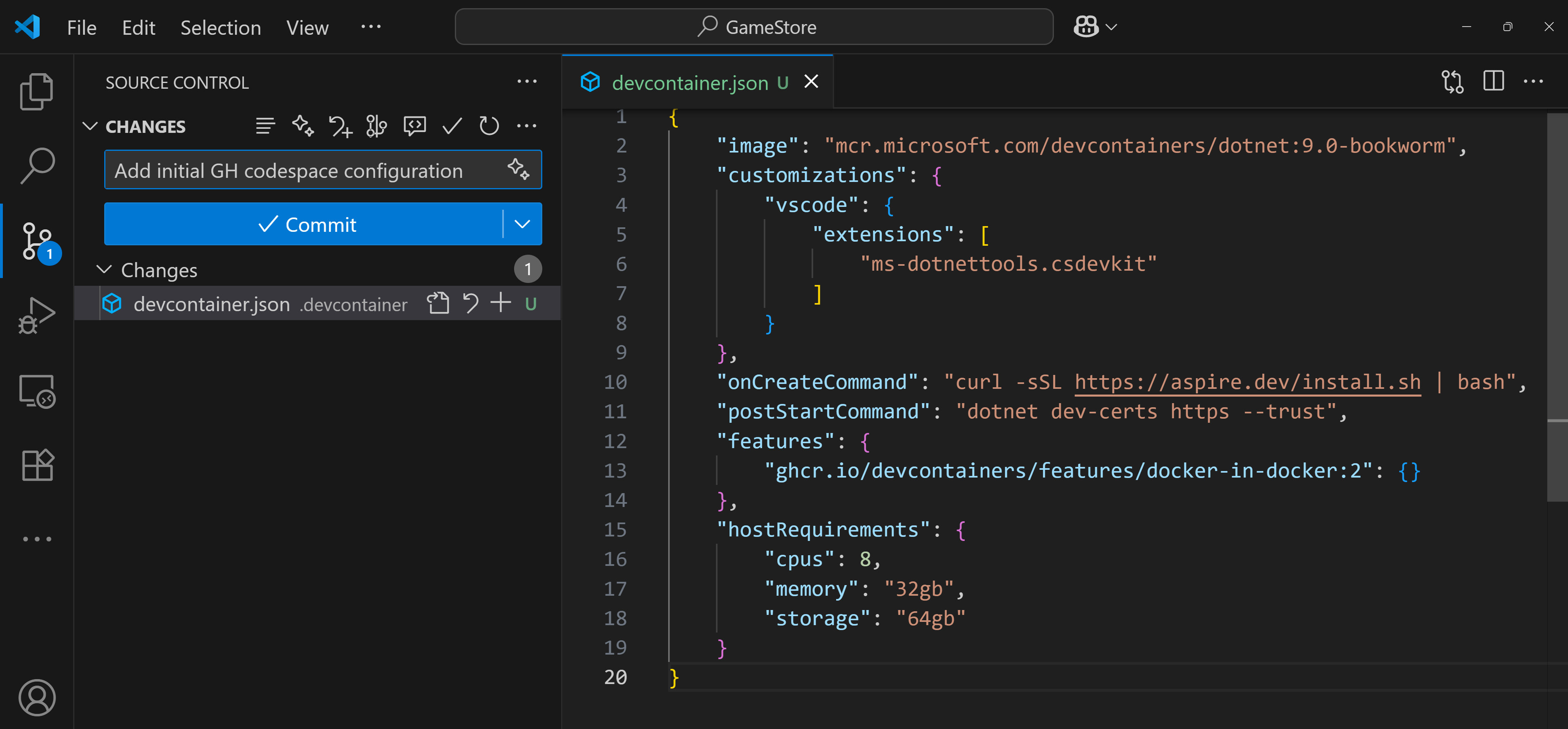Screen dimensions: 1568x729
Task: Expand Copilot dropdown arrow in title bar
Action: pyautogui.click(x=1112, y=27)
